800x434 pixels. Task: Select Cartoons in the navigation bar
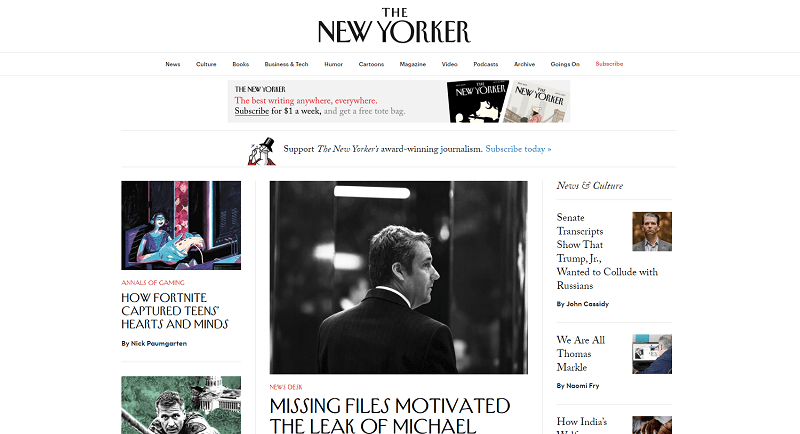click(371, 64)
